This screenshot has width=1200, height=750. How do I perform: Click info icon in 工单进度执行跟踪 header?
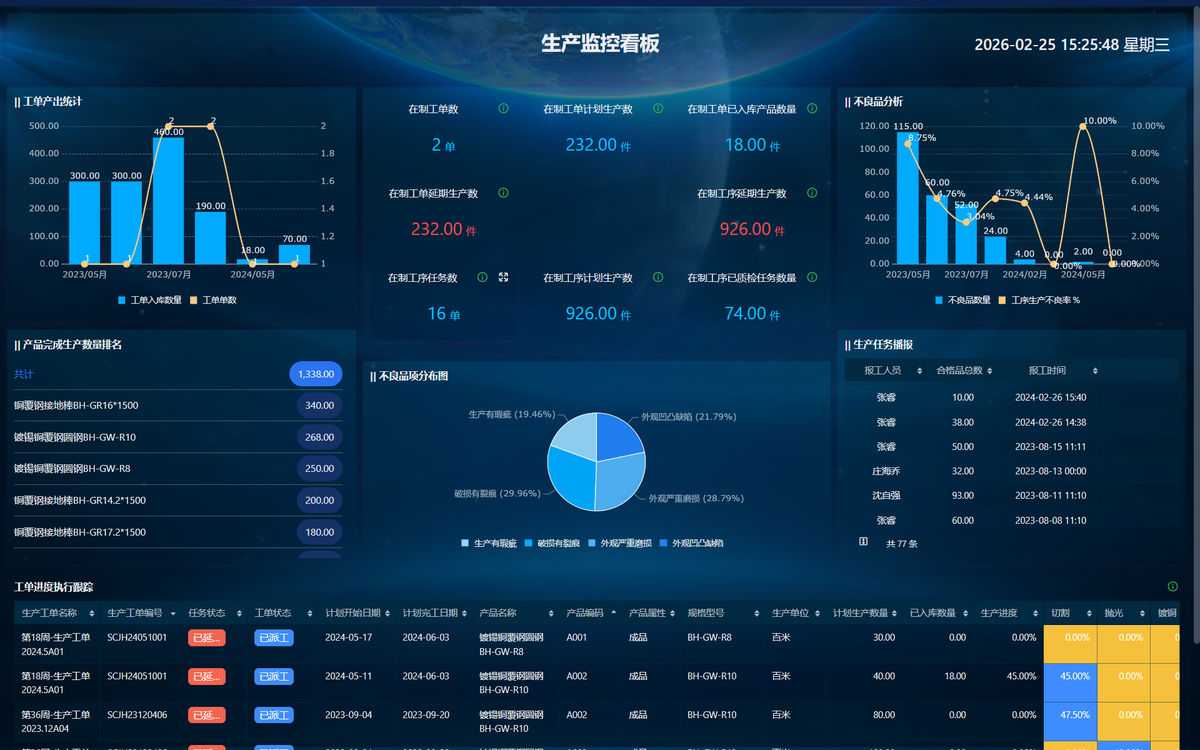point(1172,586)
